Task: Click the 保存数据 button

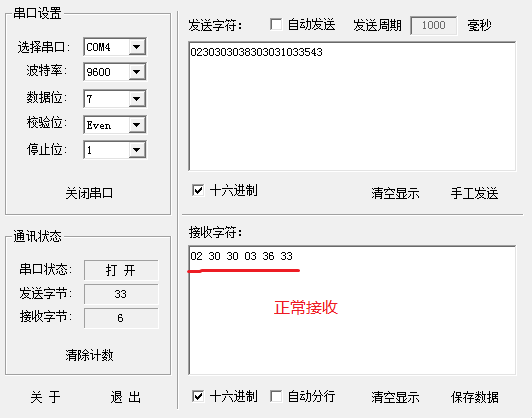Action: (474, 397)
